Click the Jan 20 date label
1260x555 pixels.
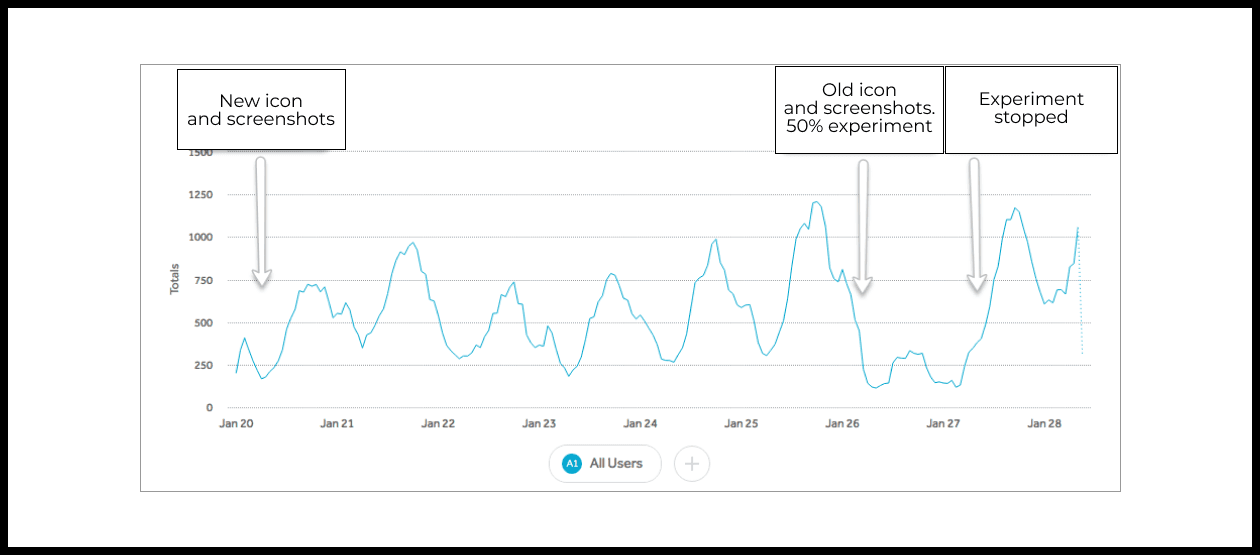pyautogui.click(x=236, y=424)
